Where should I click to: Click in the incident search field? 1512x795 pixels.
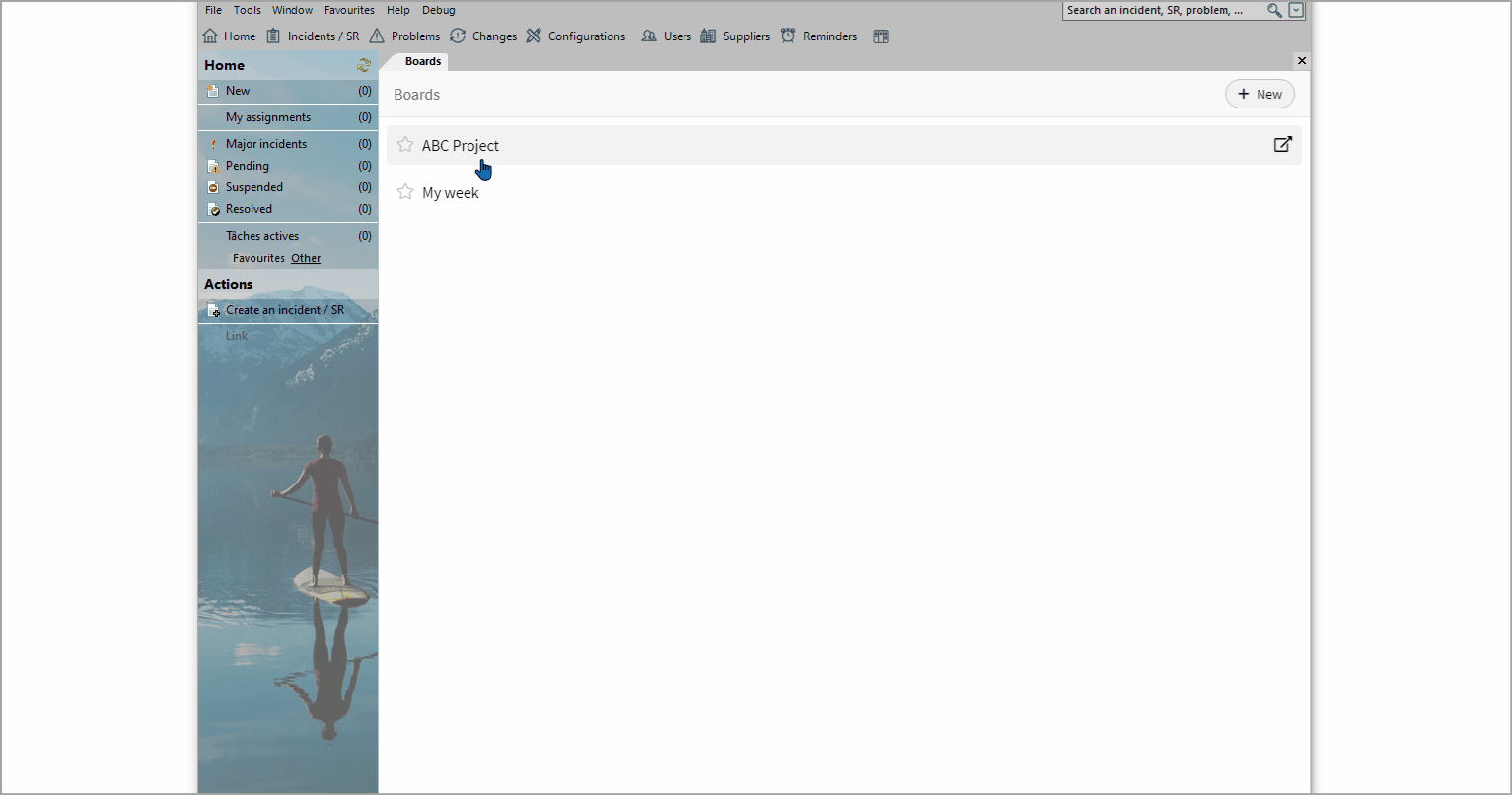(1164, 11)
